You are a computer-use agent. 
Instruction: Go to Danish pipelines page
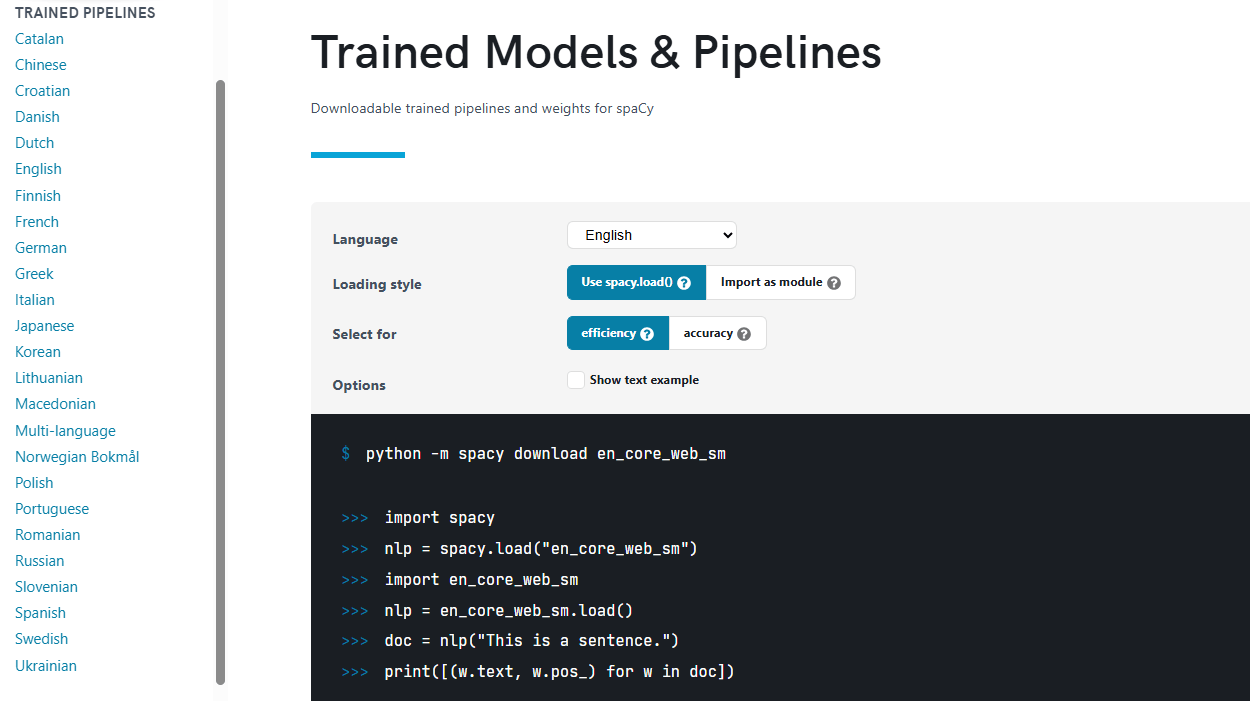click(x=37, y=117)
